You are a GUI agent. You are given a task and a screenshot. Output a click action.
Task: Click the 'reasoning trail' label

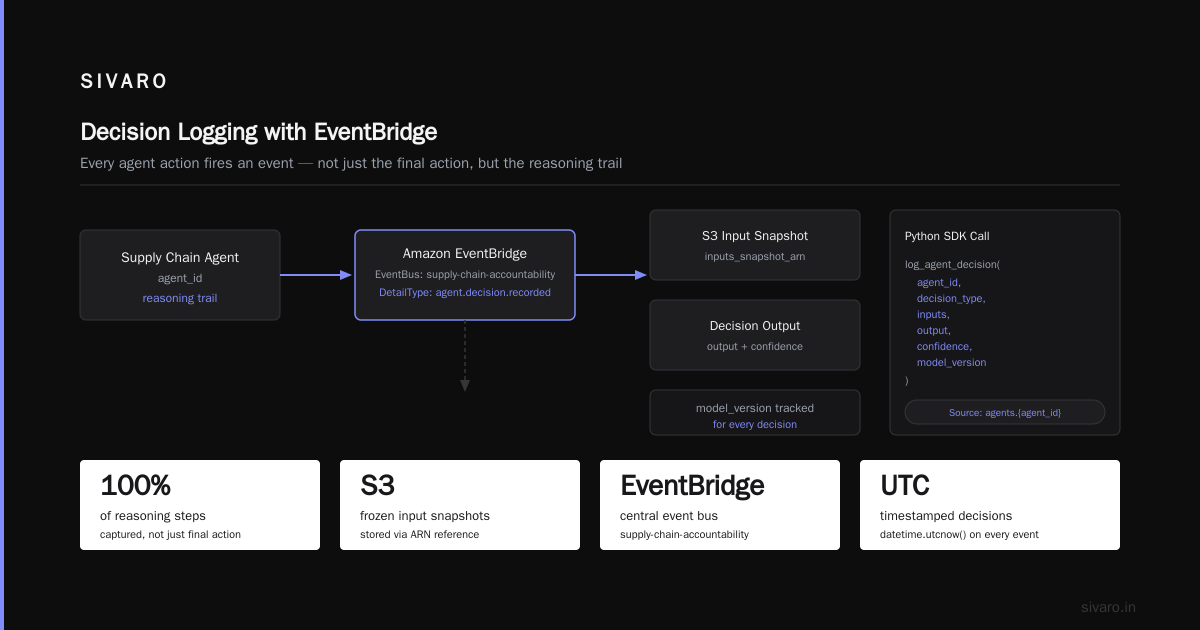tap(180, 298)
